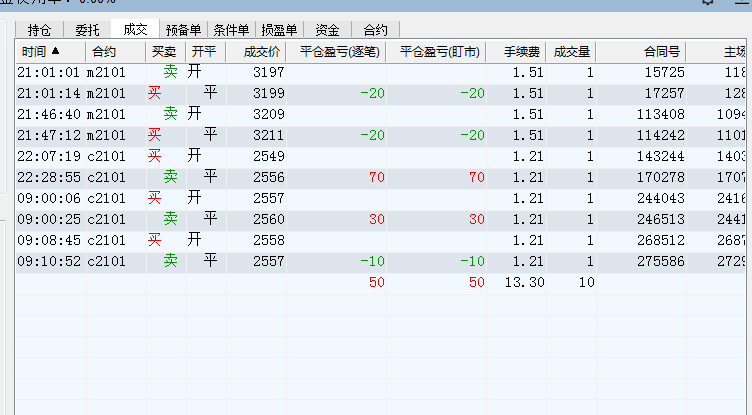Click the total fee value 13.30
Screen dimensions: 752x415
[524, 283]
